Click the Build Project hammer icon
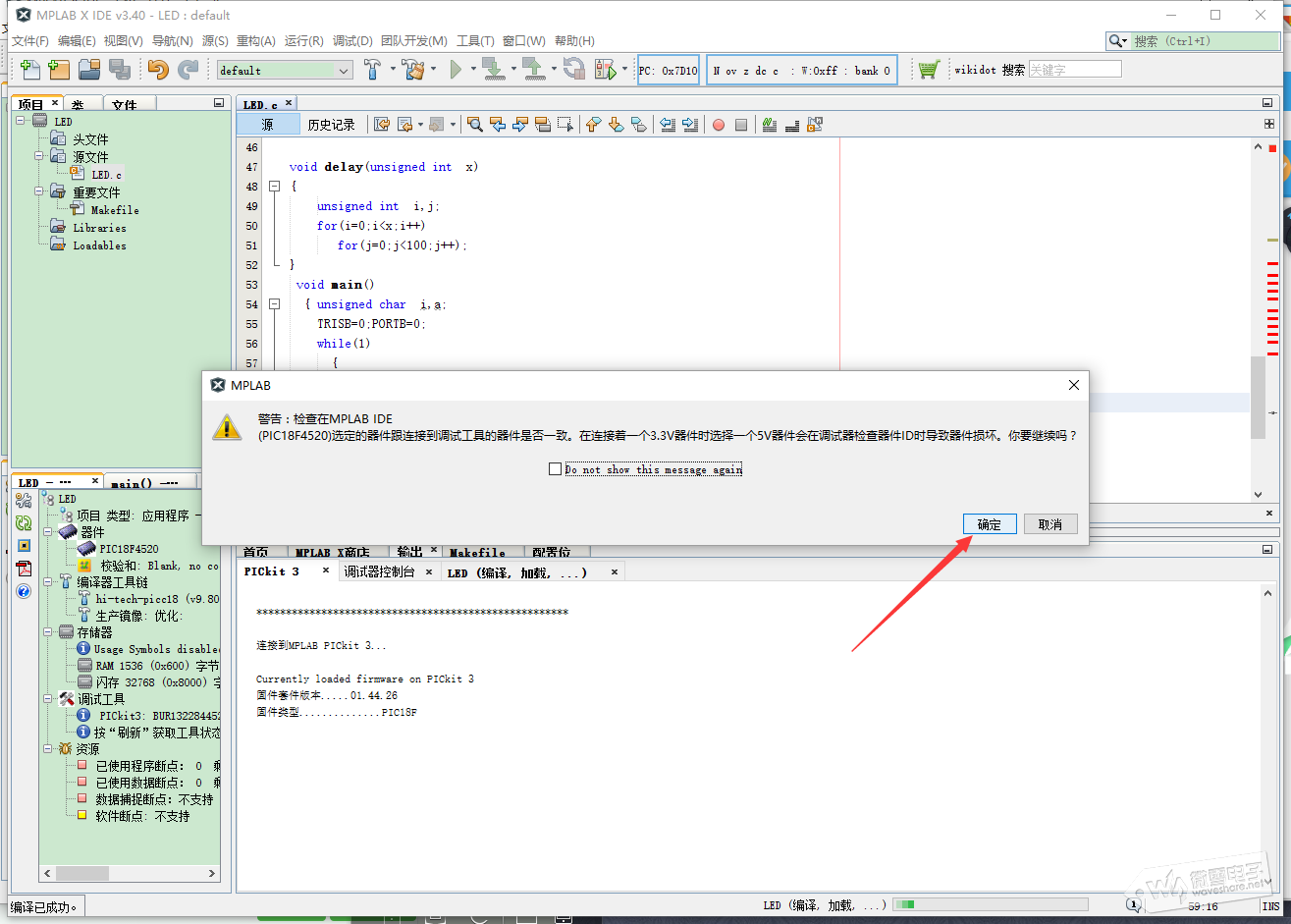Viewport: 1291px width, 924px height. pos(372,70)
